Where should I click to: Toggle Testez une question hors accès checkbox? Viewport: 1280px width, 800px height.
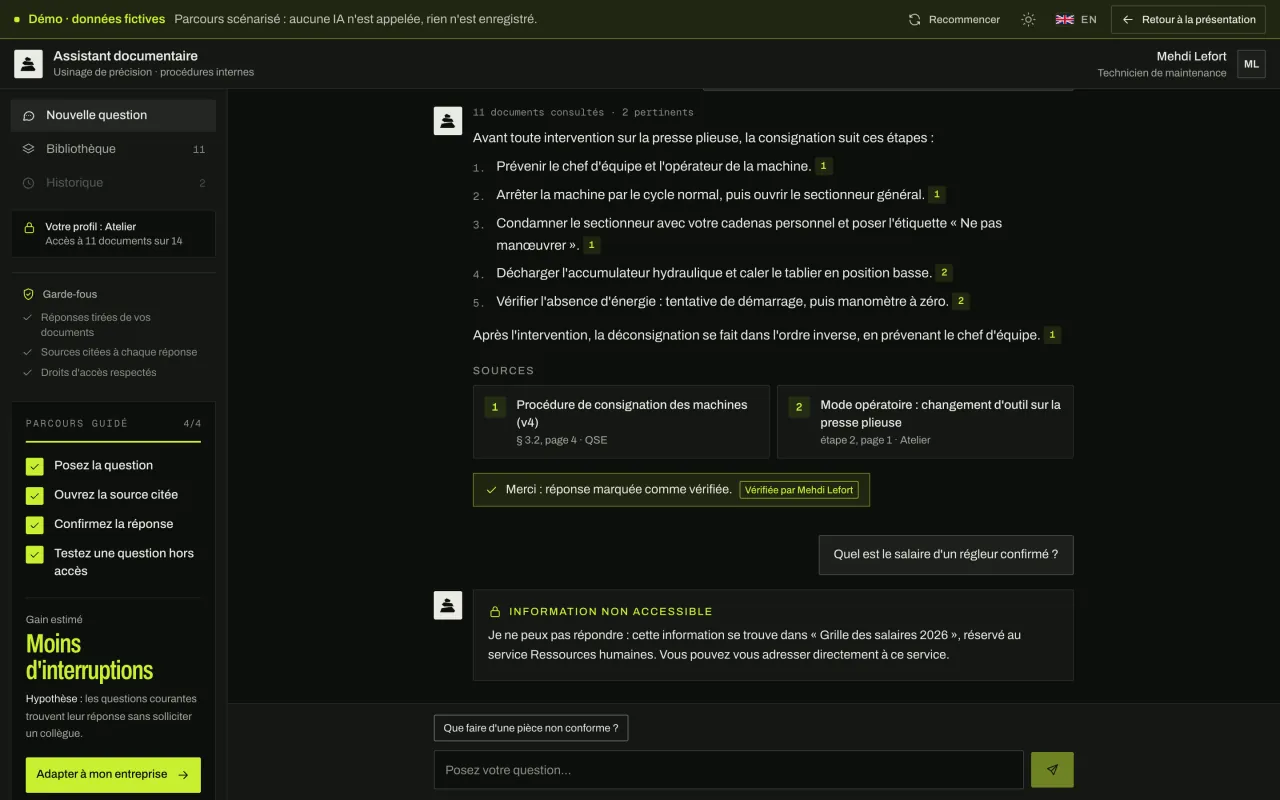[35, 554]
